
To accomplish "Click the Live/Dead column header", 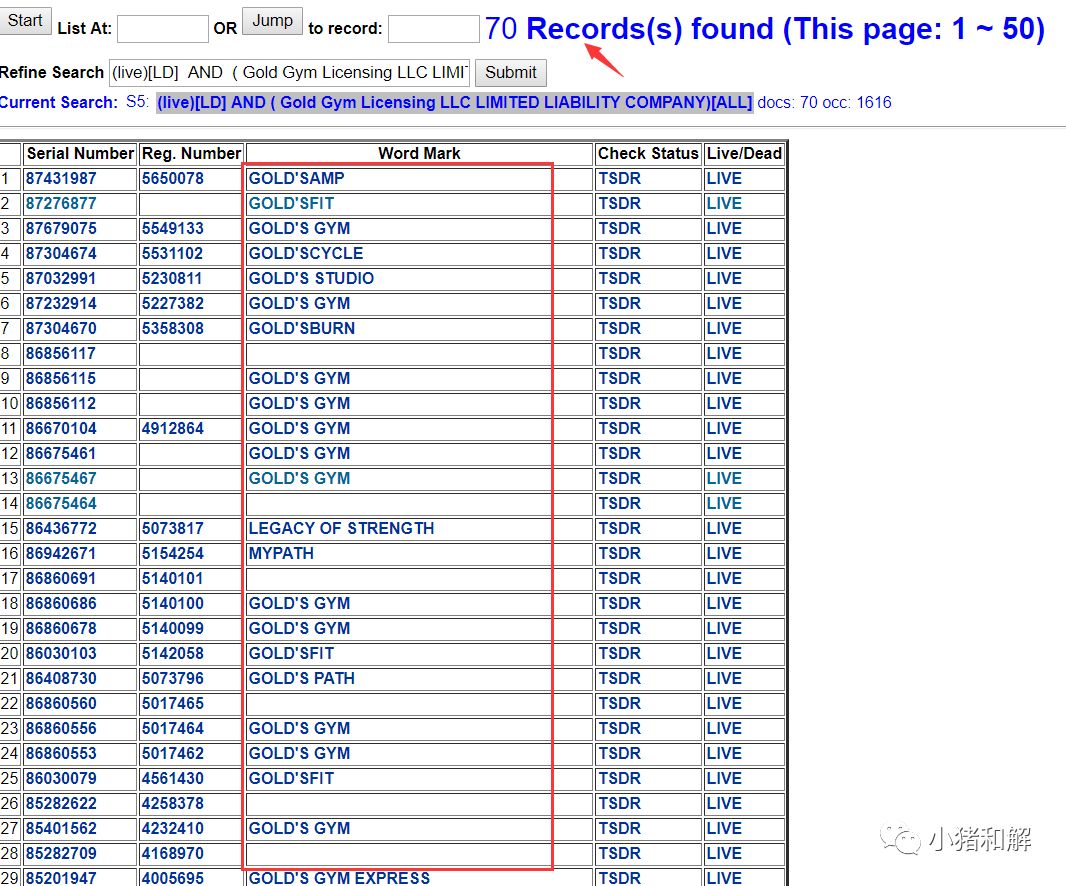I will click(x=744, y=154).
